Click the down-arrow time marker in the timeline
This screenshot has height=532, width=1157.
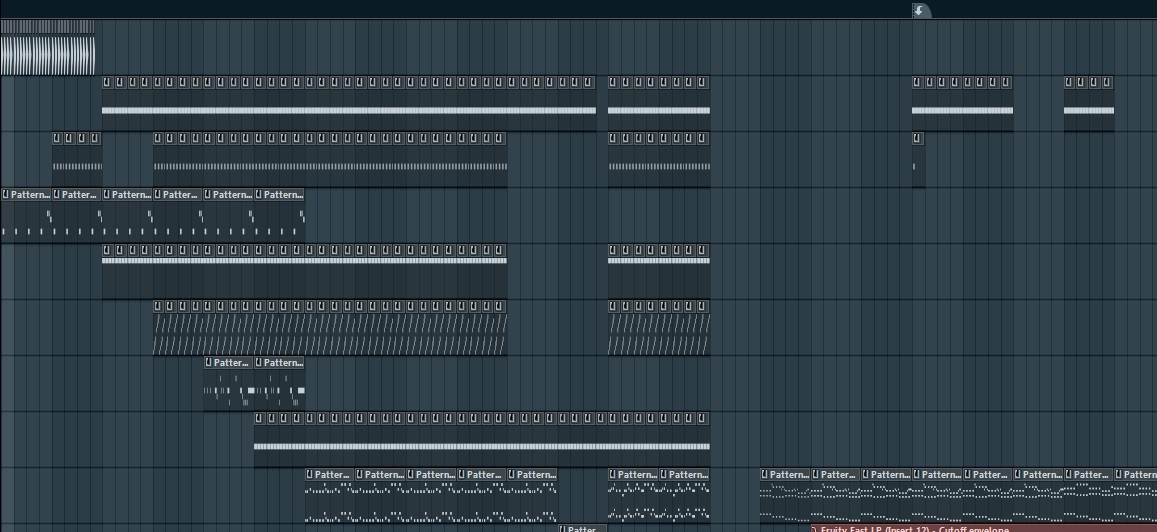[919, 10]
